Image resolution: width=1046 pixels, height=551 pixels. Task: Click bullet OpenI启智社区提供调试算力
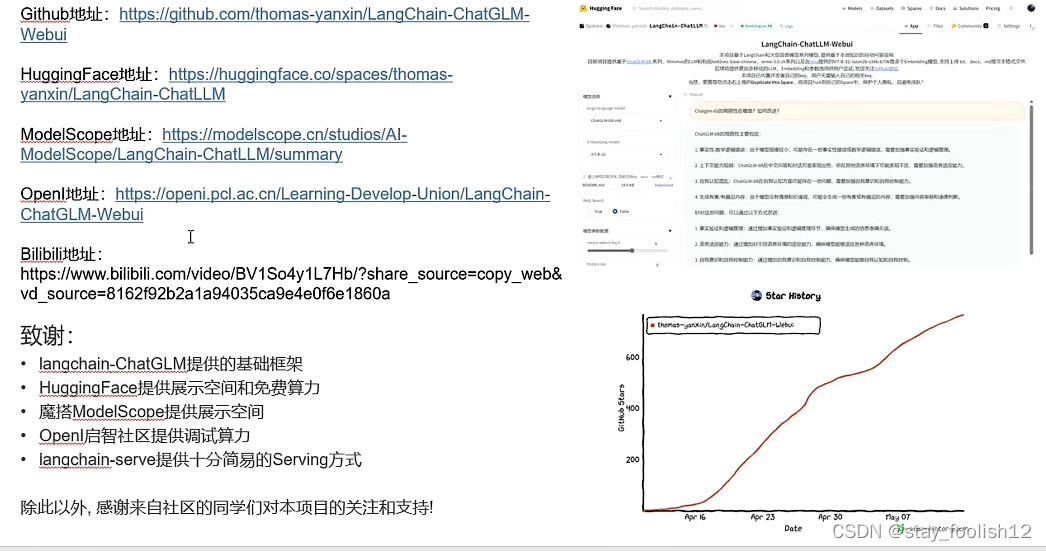145,436
